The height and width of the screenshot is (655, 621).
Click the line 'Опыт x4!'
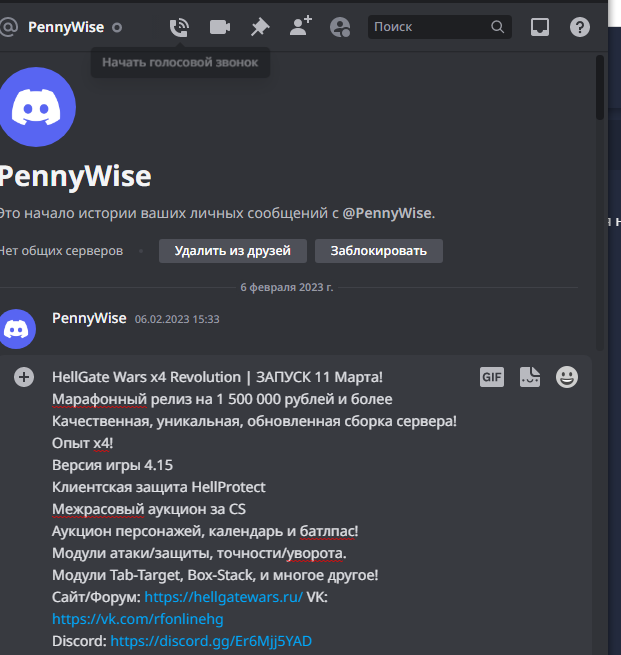82,443
